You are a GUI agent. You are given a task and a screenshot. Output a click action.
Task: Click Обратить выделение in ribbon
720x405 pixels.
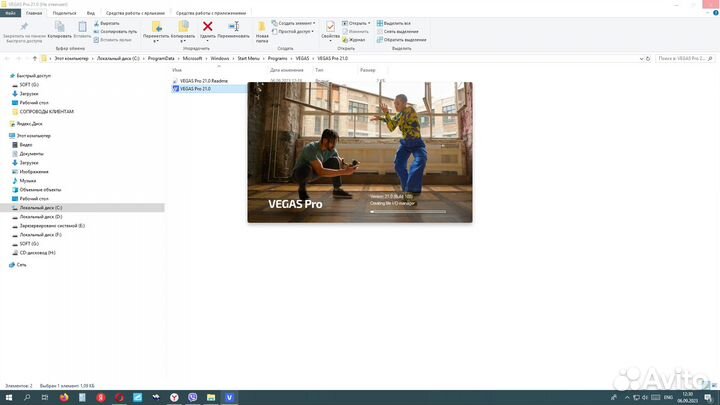click(x=401, y=40)
